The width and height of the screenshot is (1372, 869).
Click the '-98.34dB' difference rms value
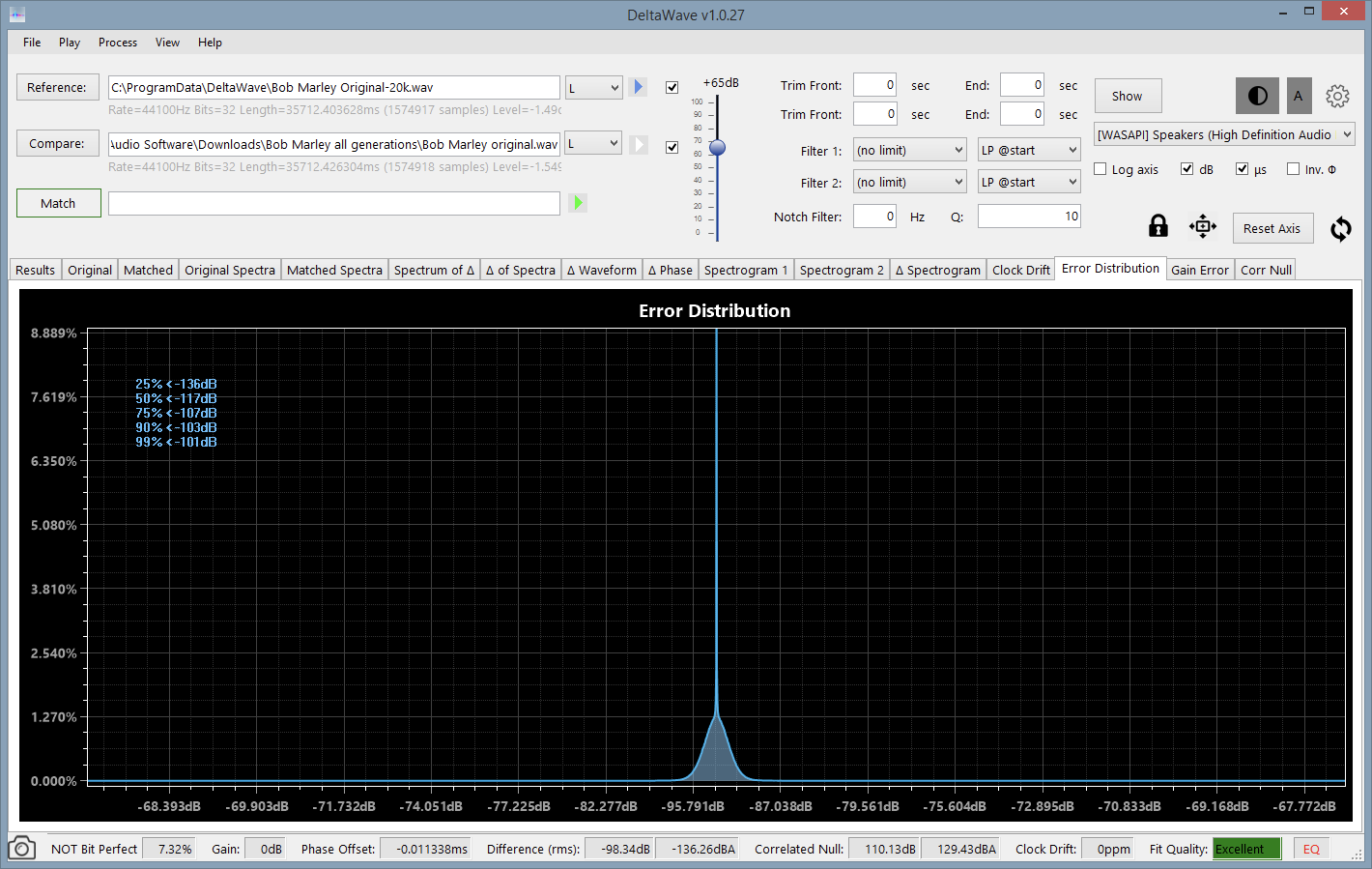tap(620, 849)
